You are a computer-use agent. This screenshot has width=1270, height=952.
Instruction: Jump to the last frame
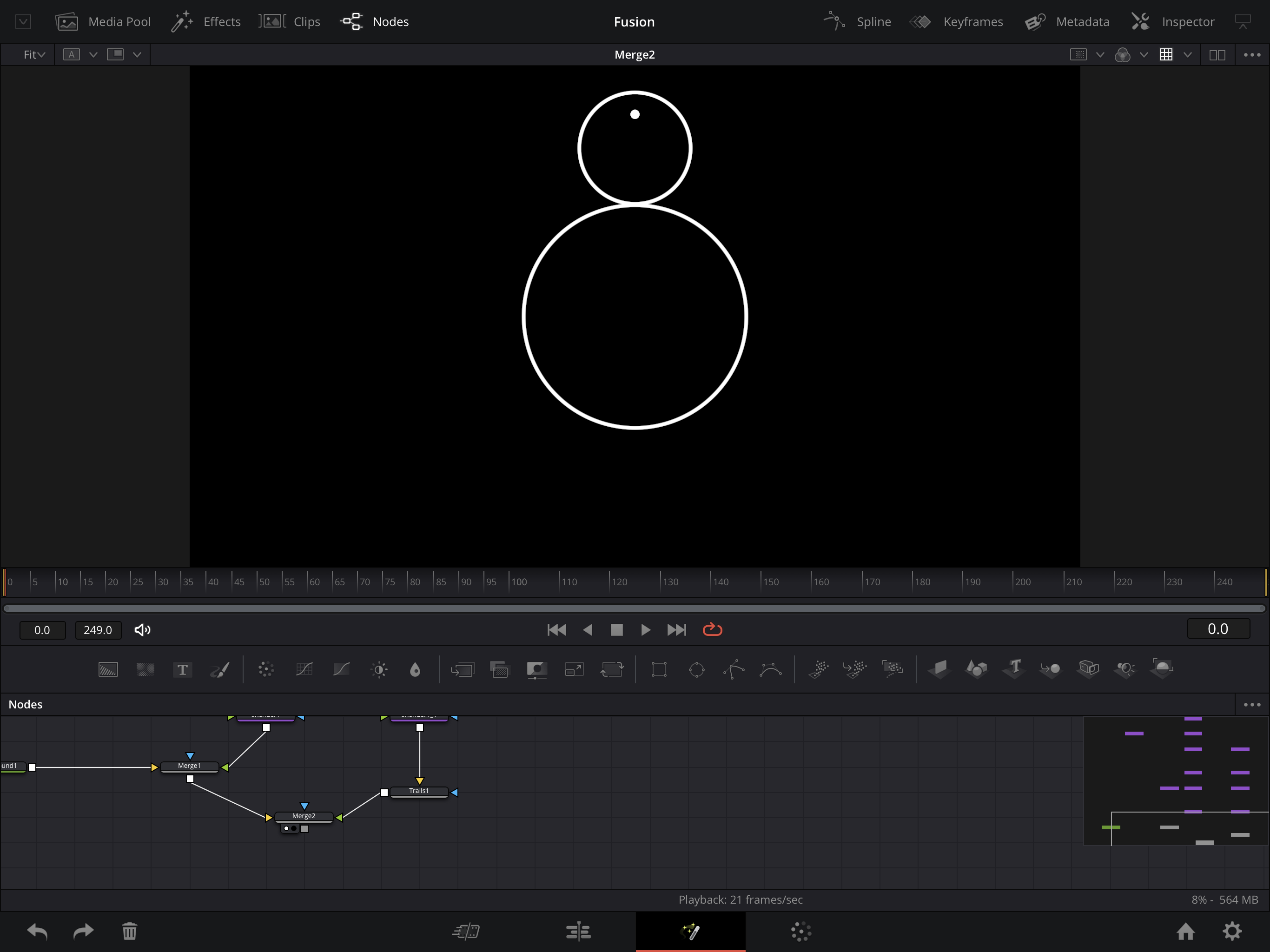676,630
